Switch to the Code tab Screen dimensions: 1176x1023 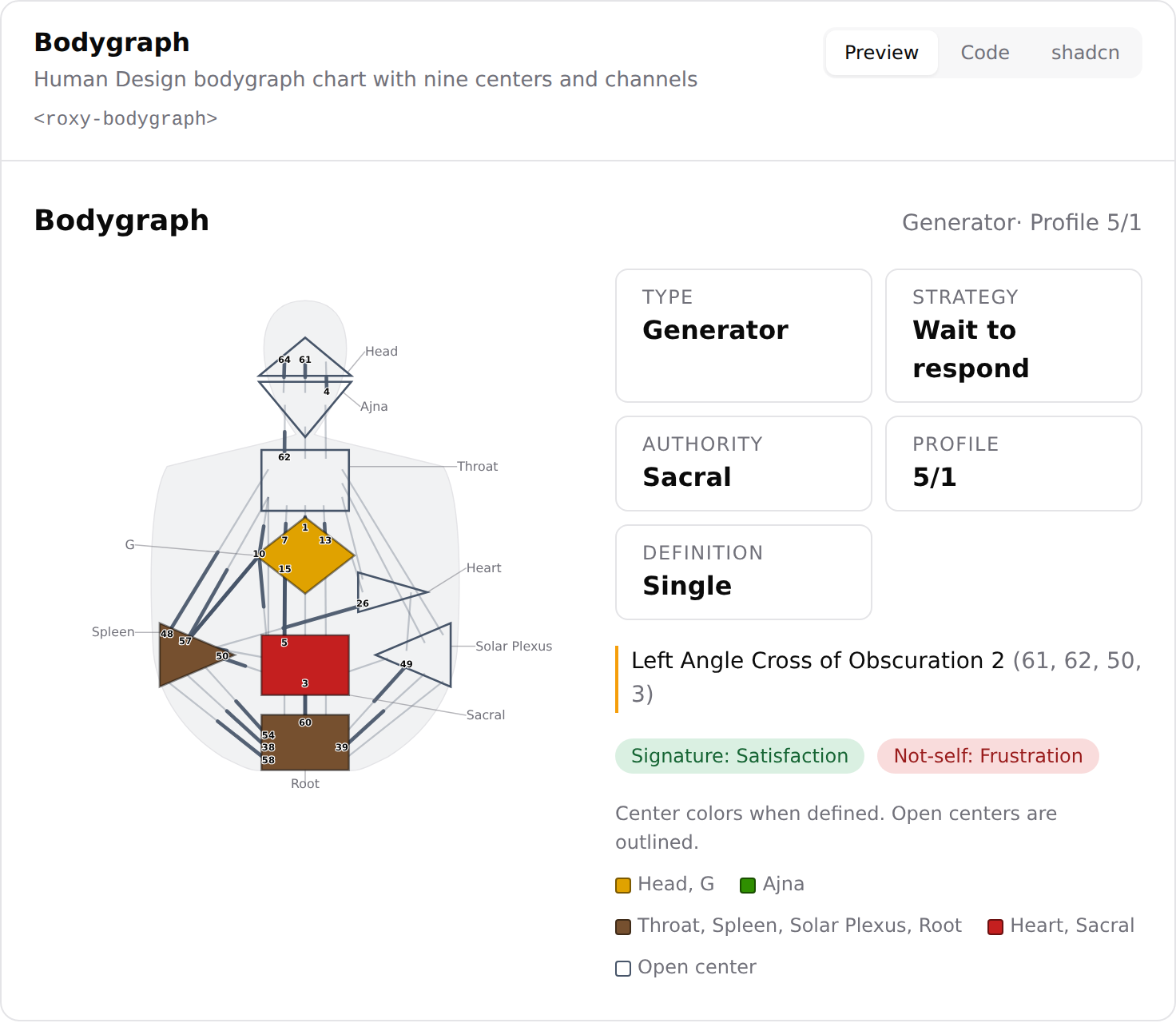[985, 53]
